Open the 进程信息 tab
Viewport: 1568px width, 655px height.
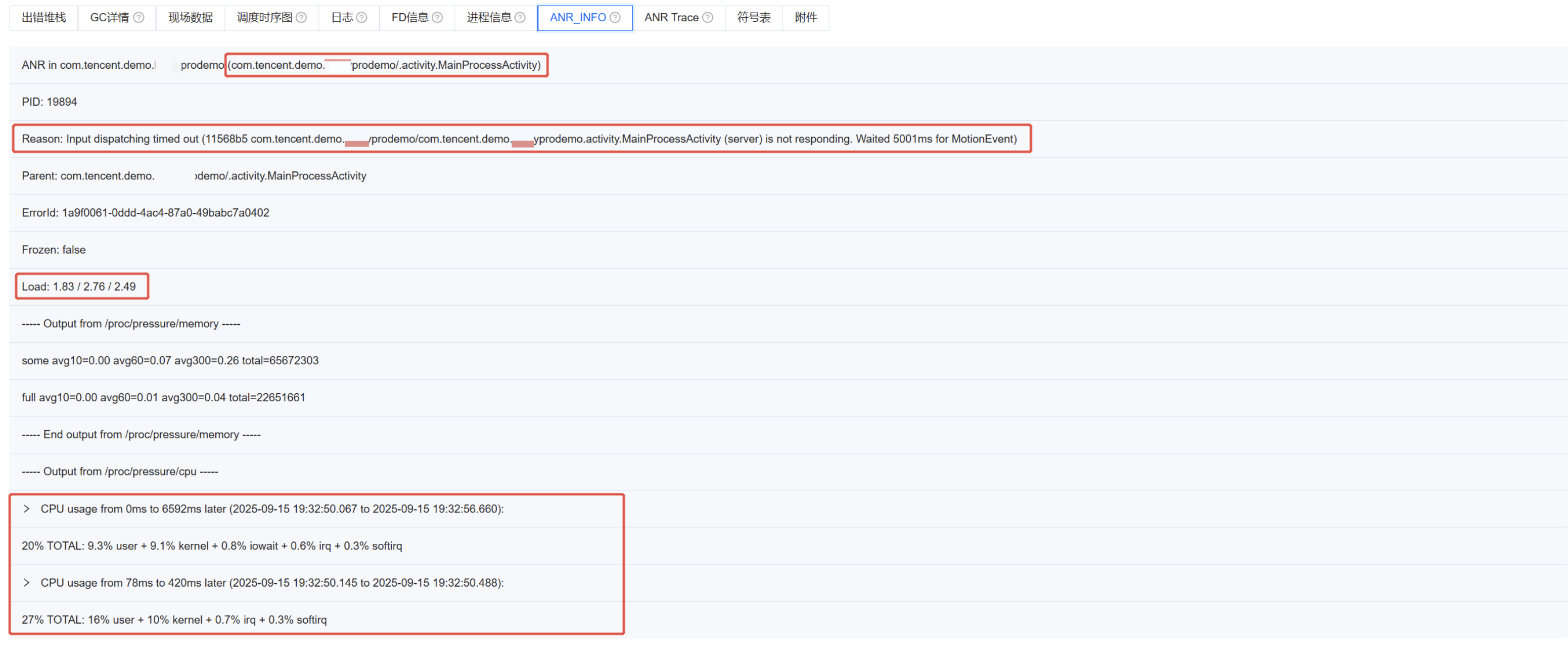489,18
